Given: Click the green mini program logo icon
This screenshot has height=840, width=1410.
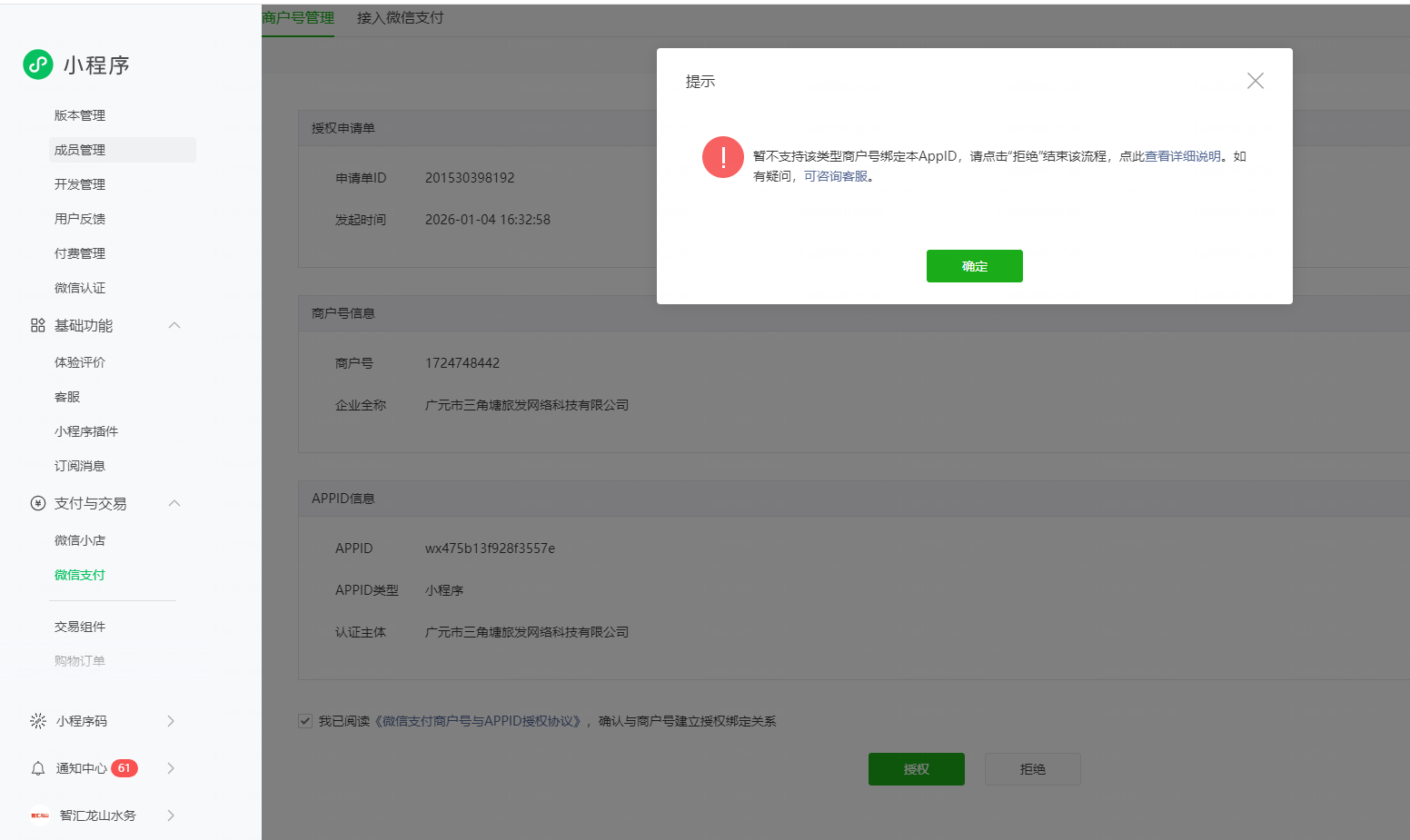Looking at the screenshot, I should pyautogui.click(x=38, y=64).
